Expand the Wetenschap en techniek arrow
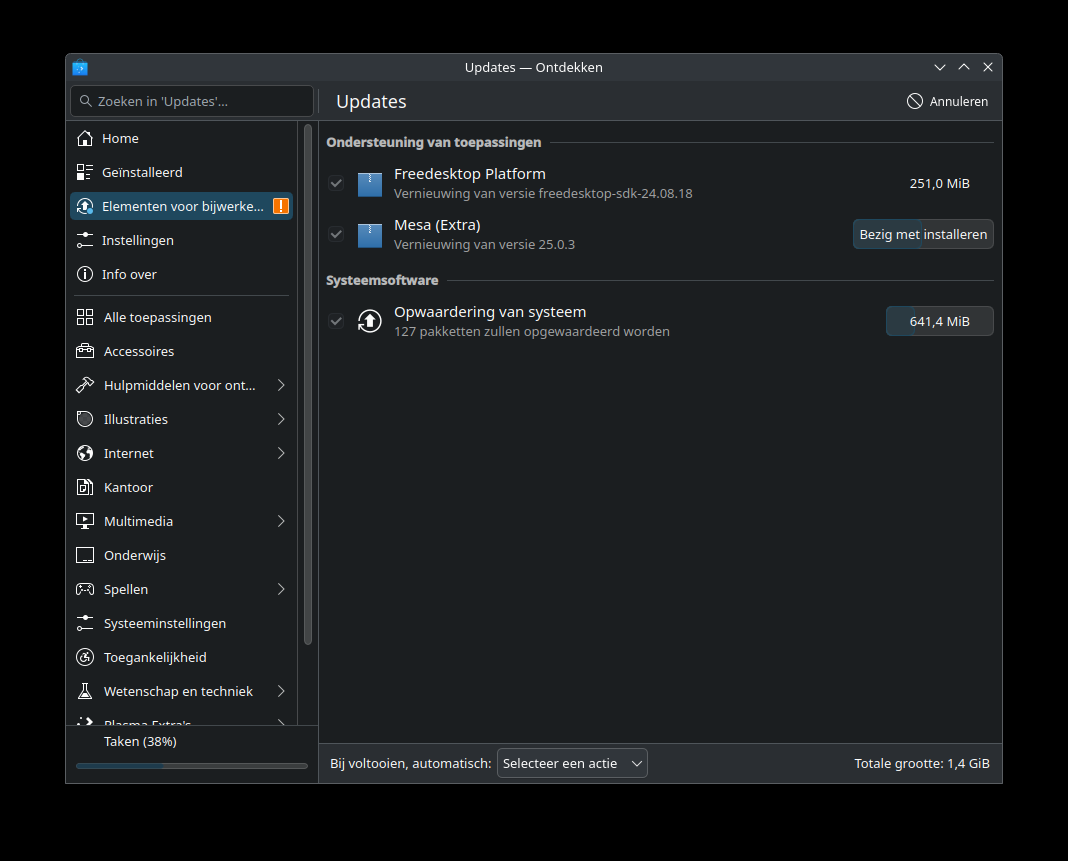 click(x=281, y=692)
